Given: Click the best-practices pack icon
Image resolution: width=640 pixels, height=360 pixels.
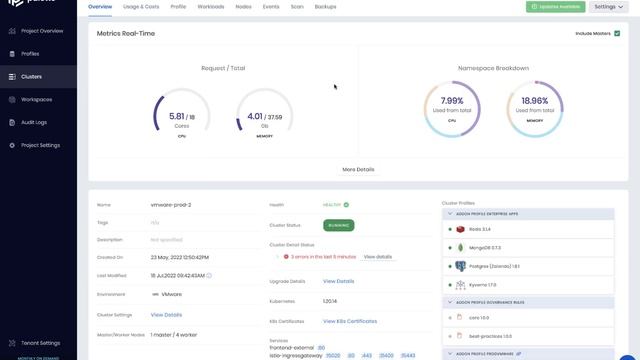Looking at the screenshot, I should 460,336.
